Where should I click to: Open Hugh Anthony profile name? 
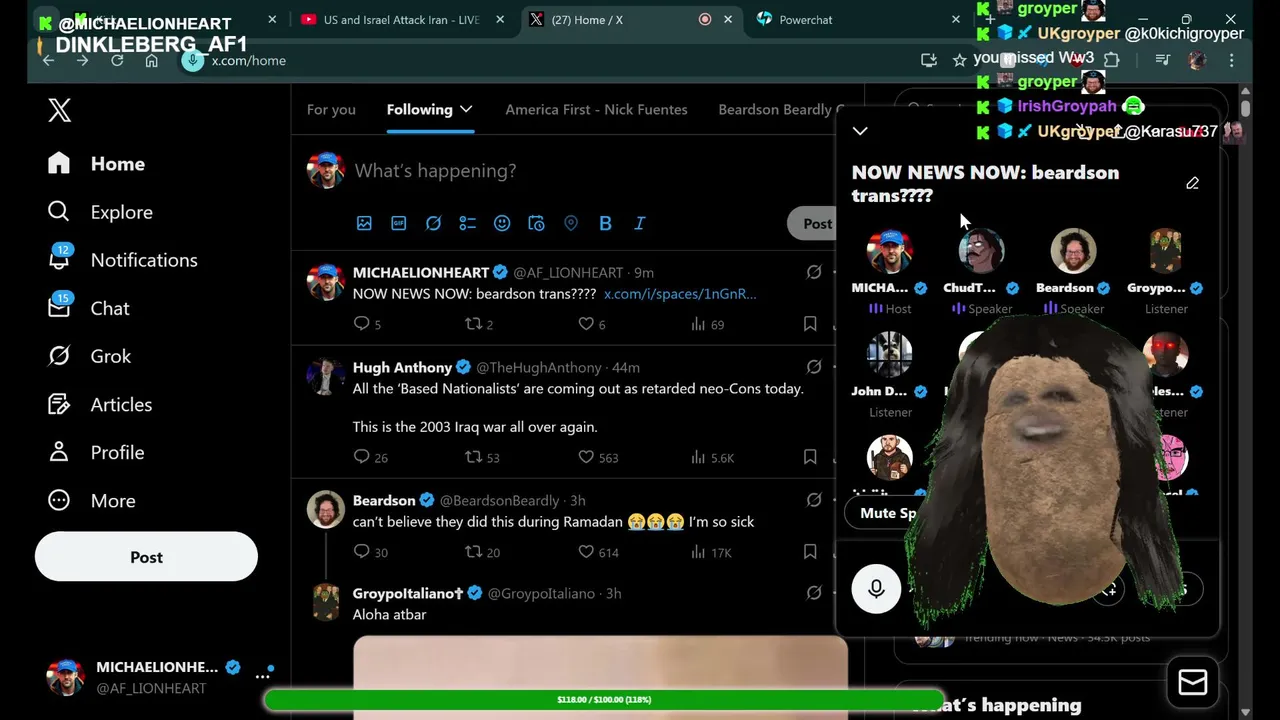[x=402, y=367]
